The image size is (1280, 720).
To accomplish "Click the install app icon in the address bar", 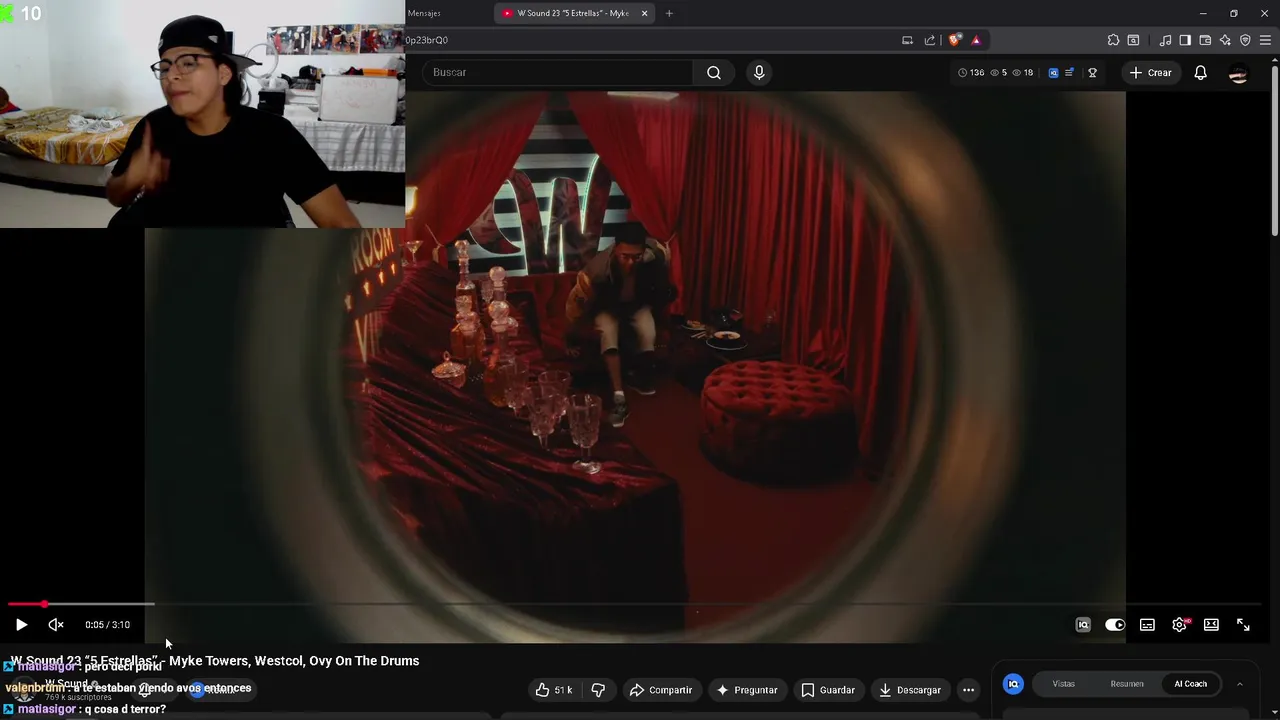I will tap(907, 40).
